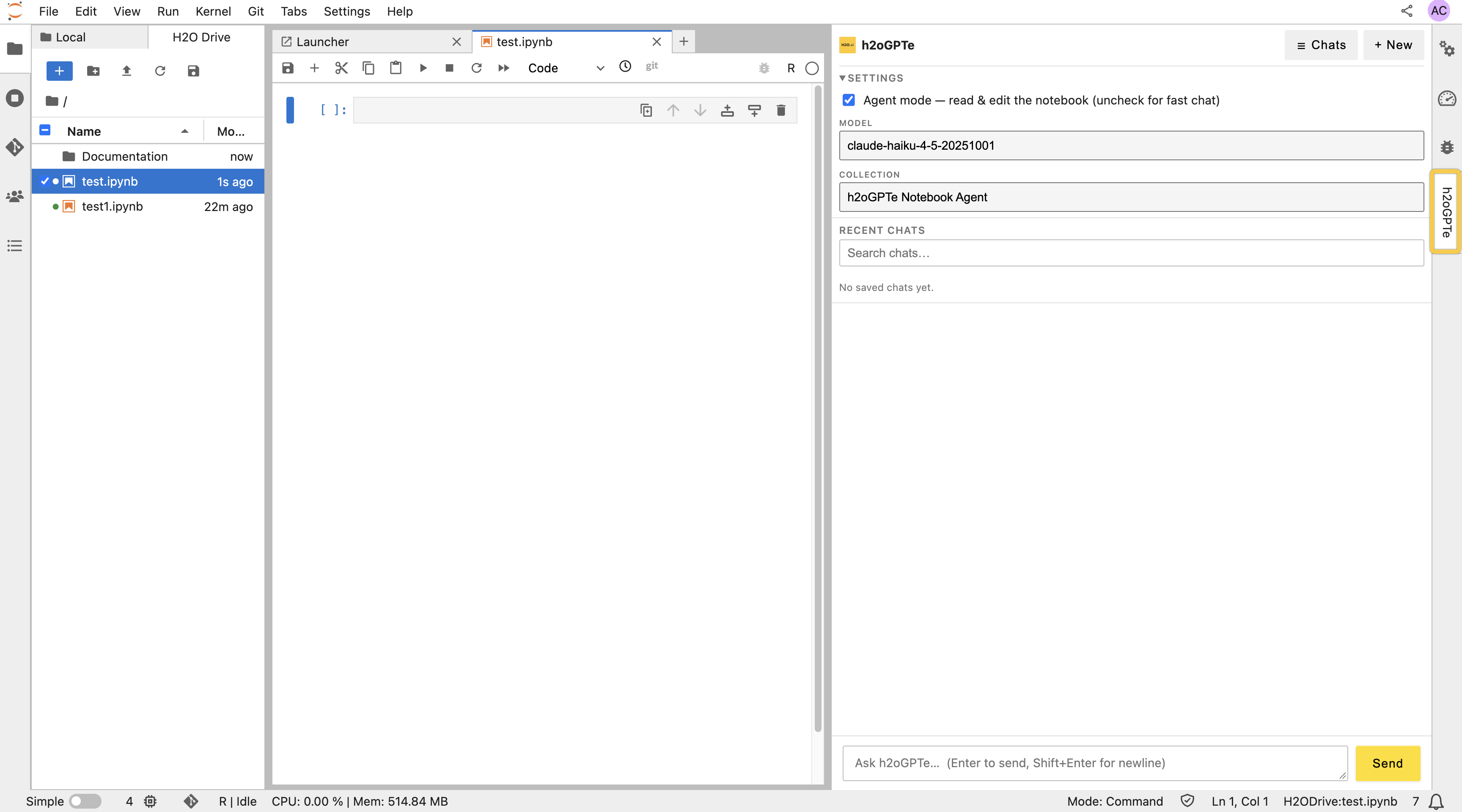The image size is (1462, 812).
Task: Select test1.ipynb in file list
Action: point(148,206)
